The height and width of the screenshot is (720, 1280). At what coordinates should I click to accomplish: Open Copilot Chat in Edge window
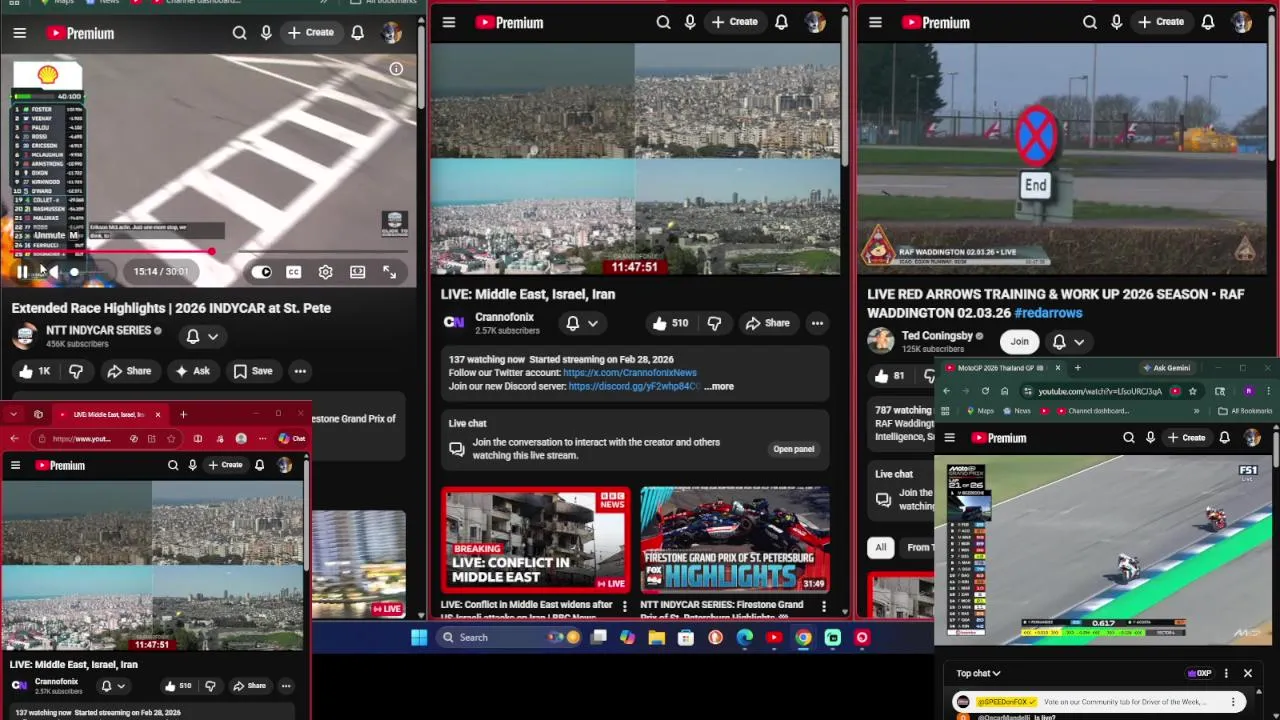291,438
